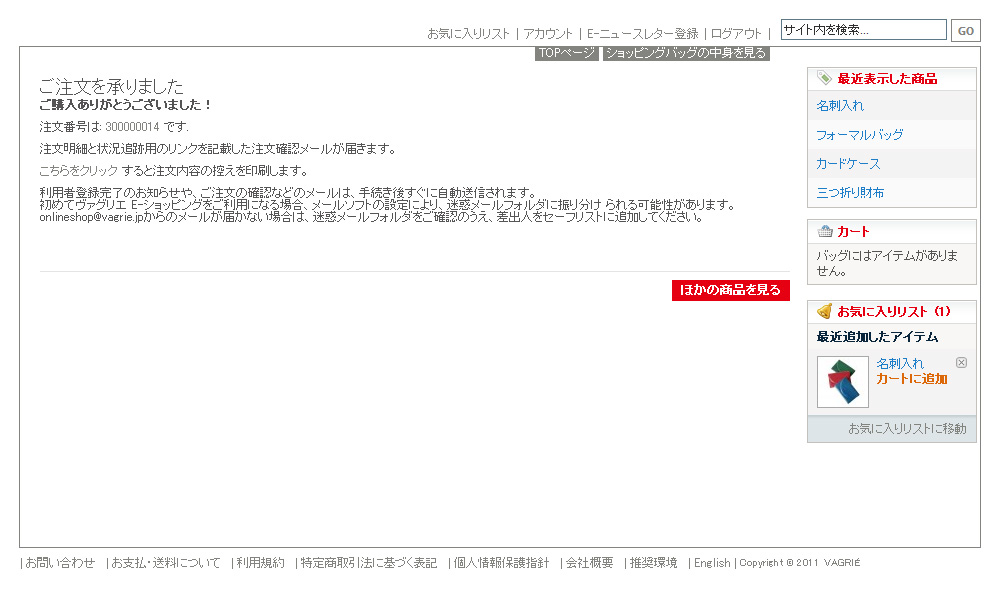Open お支払・送料について footer link
This screenshot has height=610, width=1000.
coord(166,563)
